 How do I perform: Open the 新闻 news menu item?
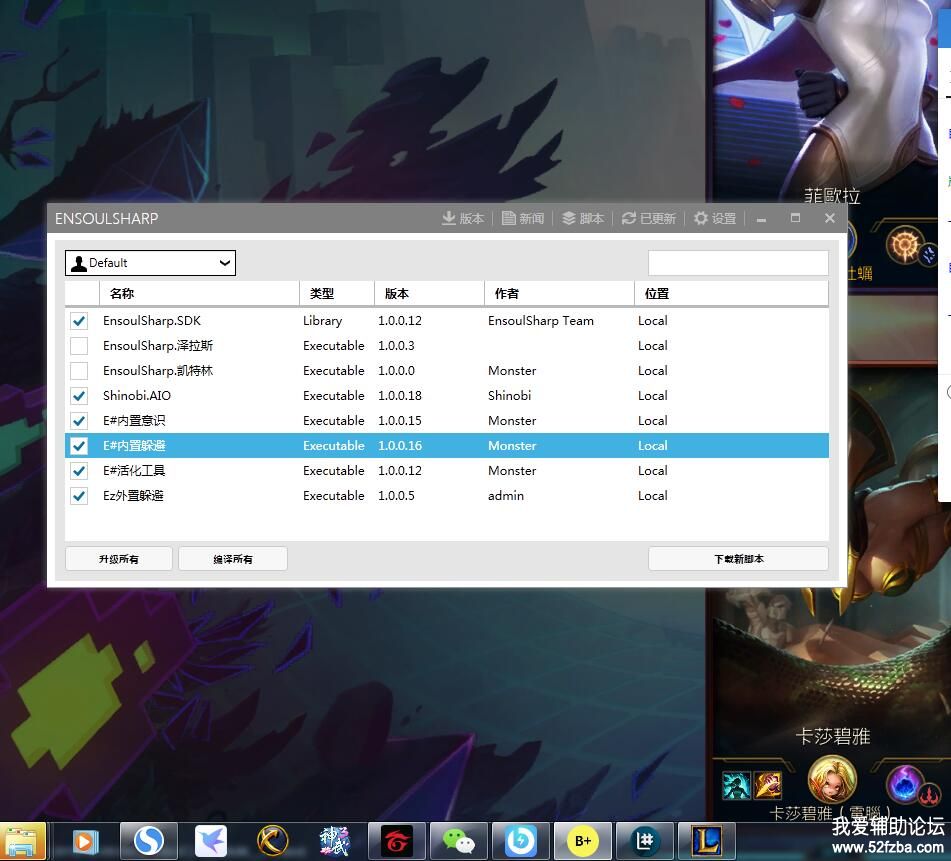point(523,218)
